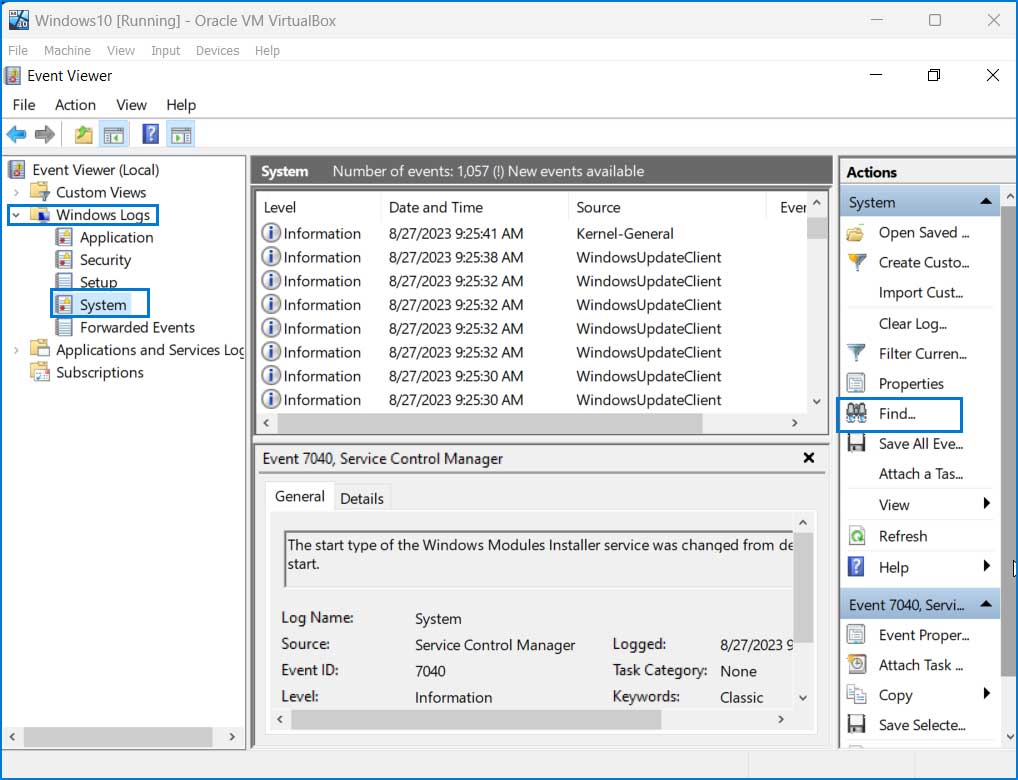The image size is (1018, 780).
Task: Close the Event 7040 preview pane
Action: [808, 458]
